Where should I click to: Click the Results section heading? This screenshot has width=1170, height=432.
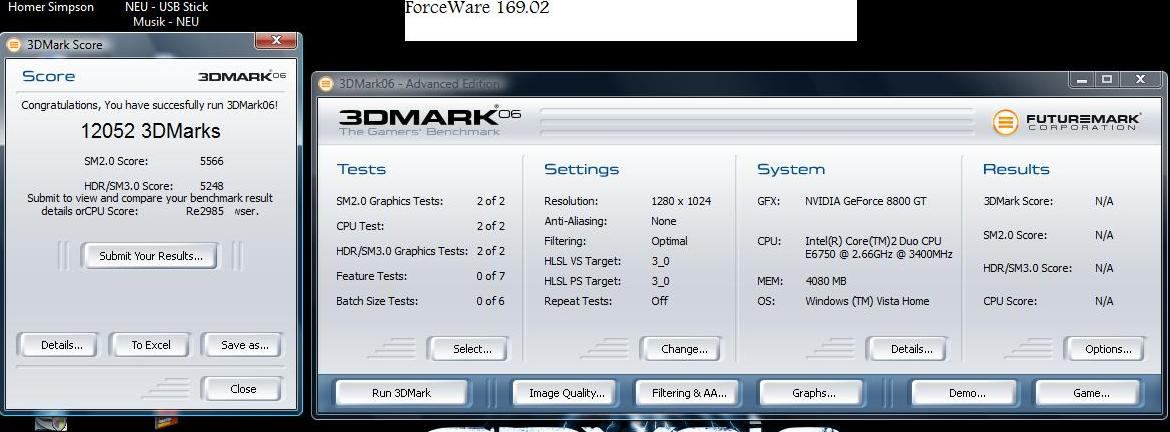(1016, 169)
